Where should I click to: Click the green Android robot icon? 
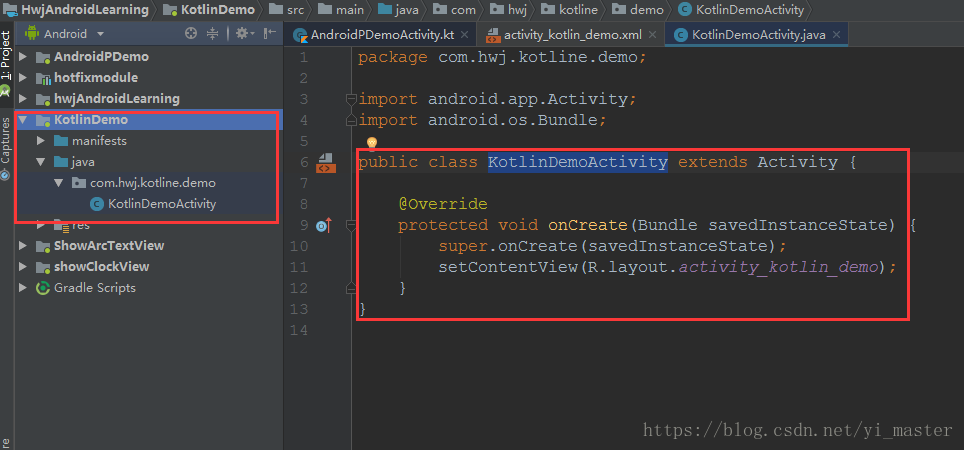pyautogui.click(x=31, y=34)
